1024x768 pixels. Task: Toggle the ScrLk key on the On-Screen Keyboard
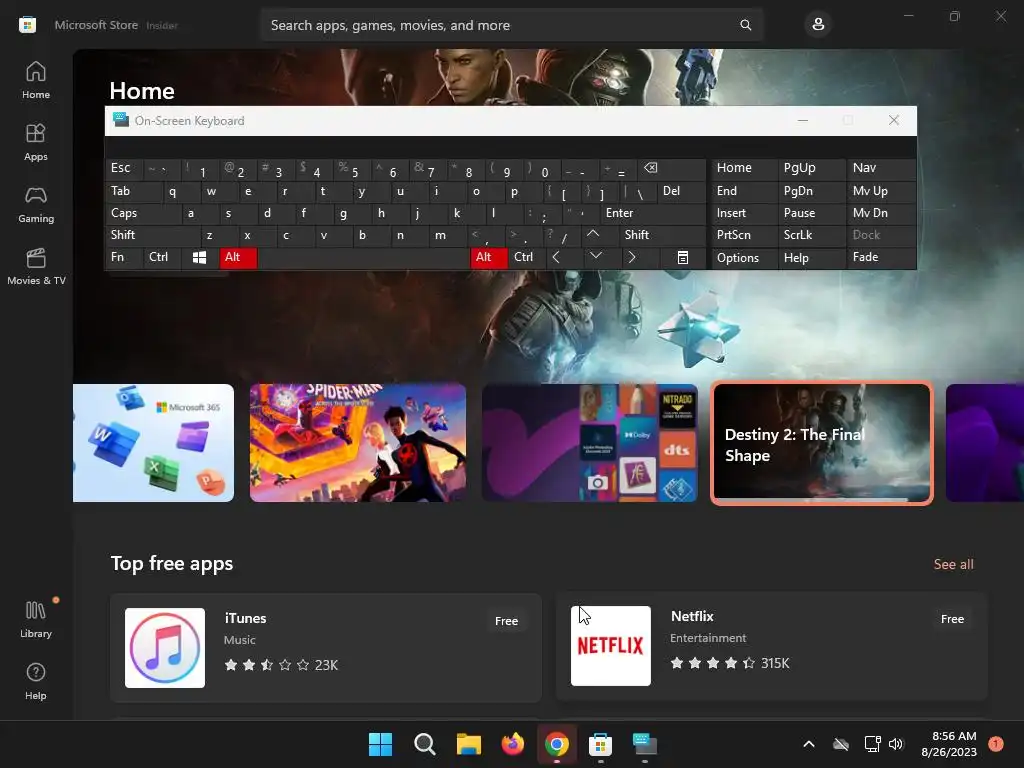coord(812,234)
